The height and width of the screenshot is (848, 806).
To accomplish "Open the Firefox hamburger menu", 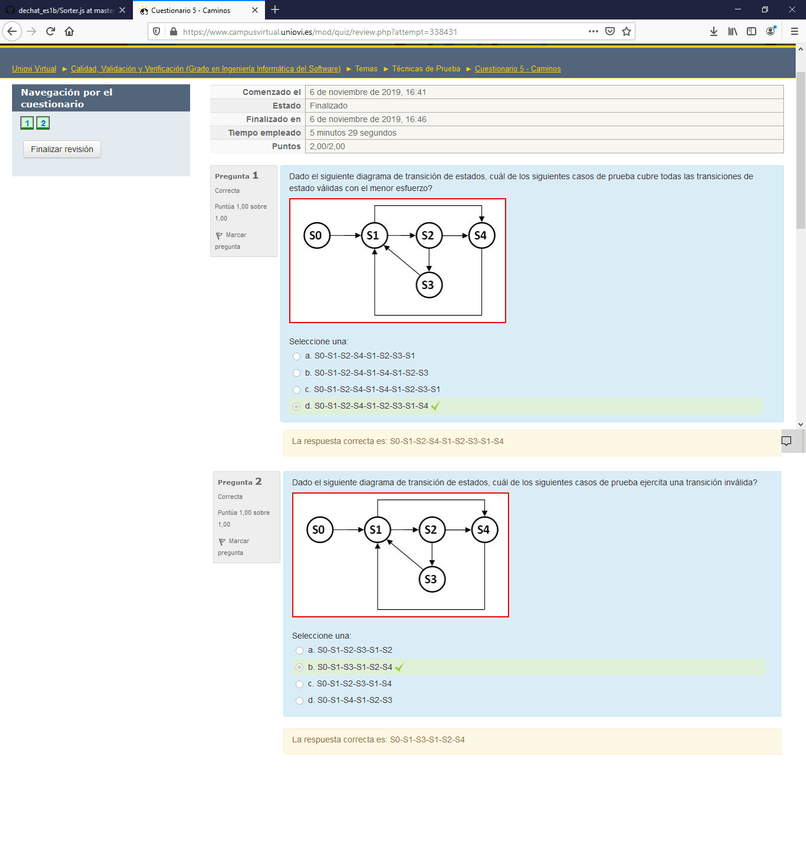I will (791, 31).
